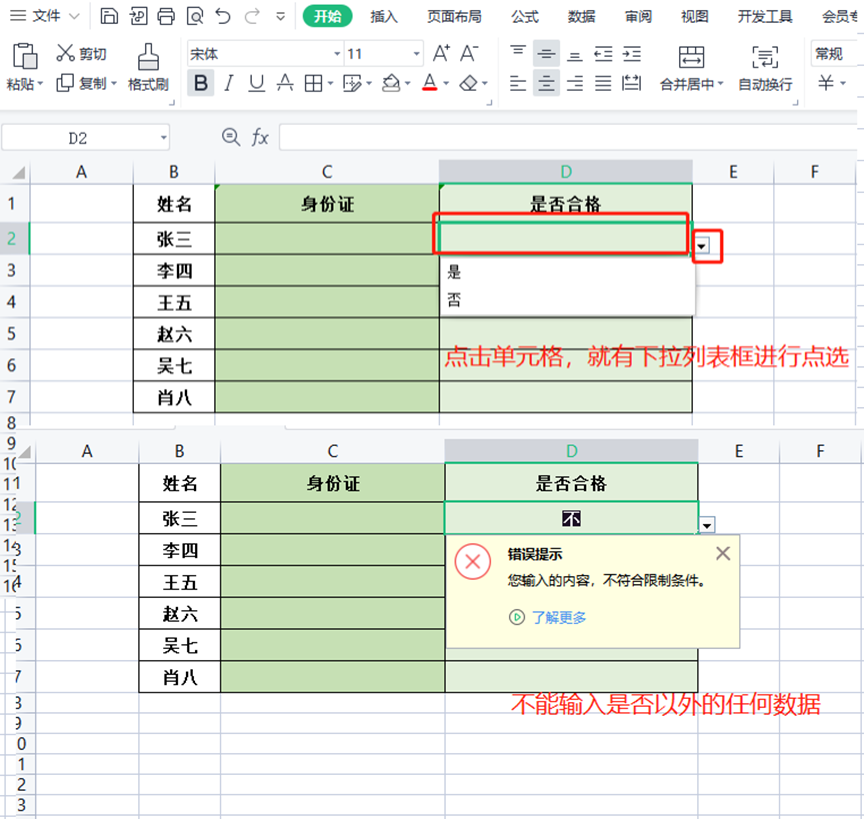Image resolution: width=864 pixels, height=819 pixels.
Task: Expand the Paste options arrow
Action: [x=40, y=84]
